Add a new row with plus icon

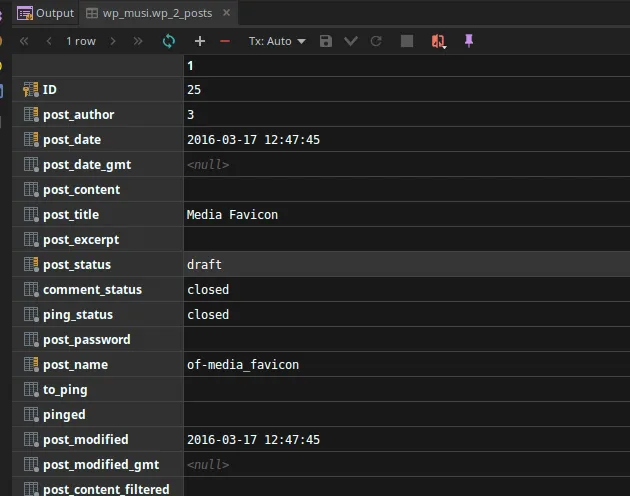[x=200, y=41]
